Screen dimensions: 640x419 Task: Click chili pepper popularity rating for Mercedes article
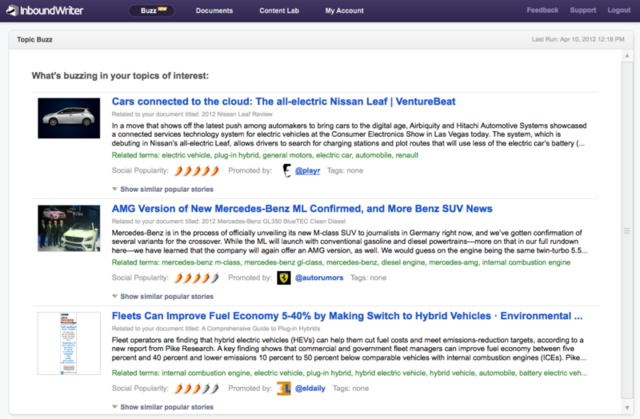click(x=197, y=278)
